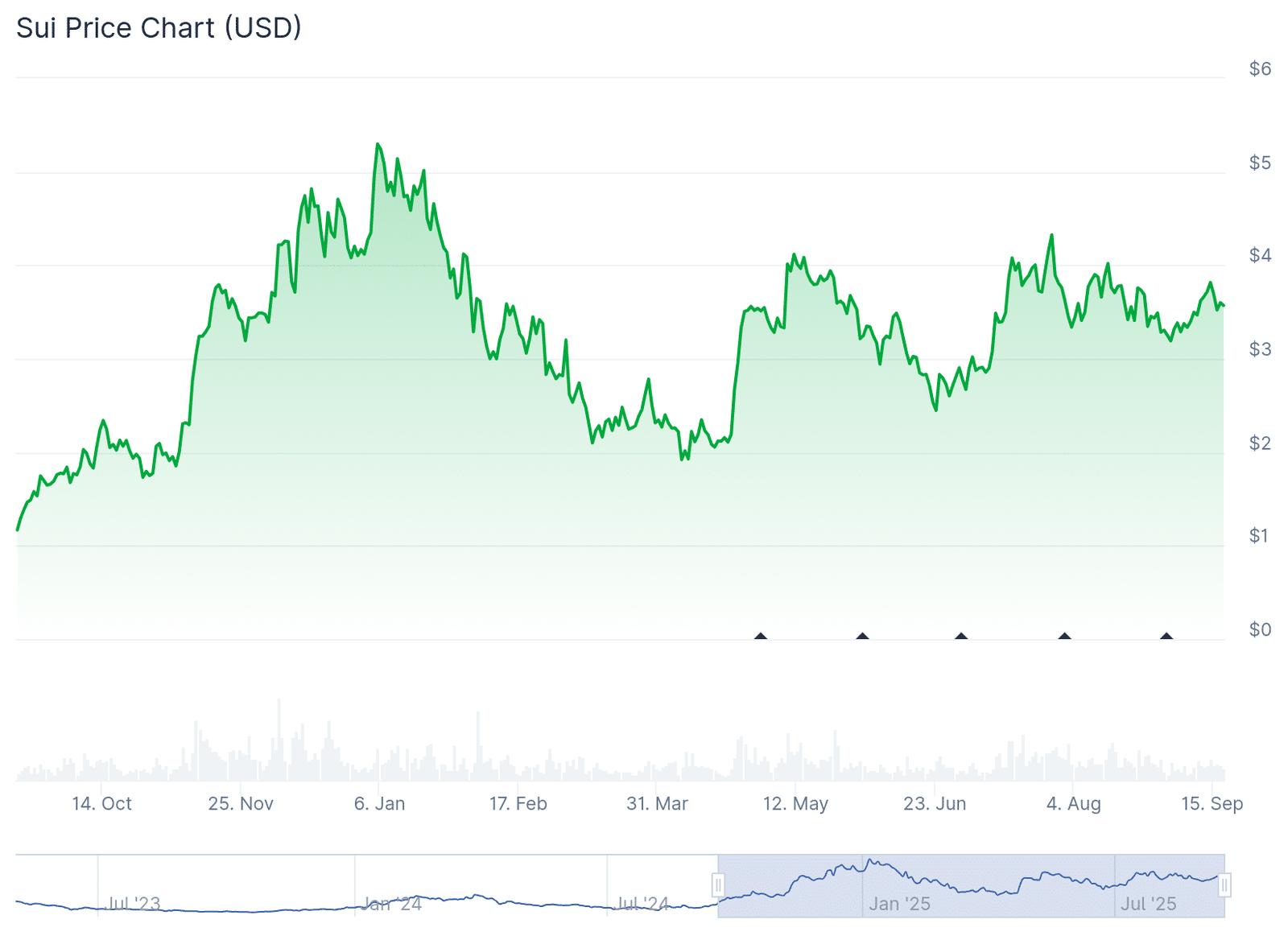The height and width of the screenshot is (940, 1288).
Task: Grab the left range navigator handle
Action: (718, 886)
